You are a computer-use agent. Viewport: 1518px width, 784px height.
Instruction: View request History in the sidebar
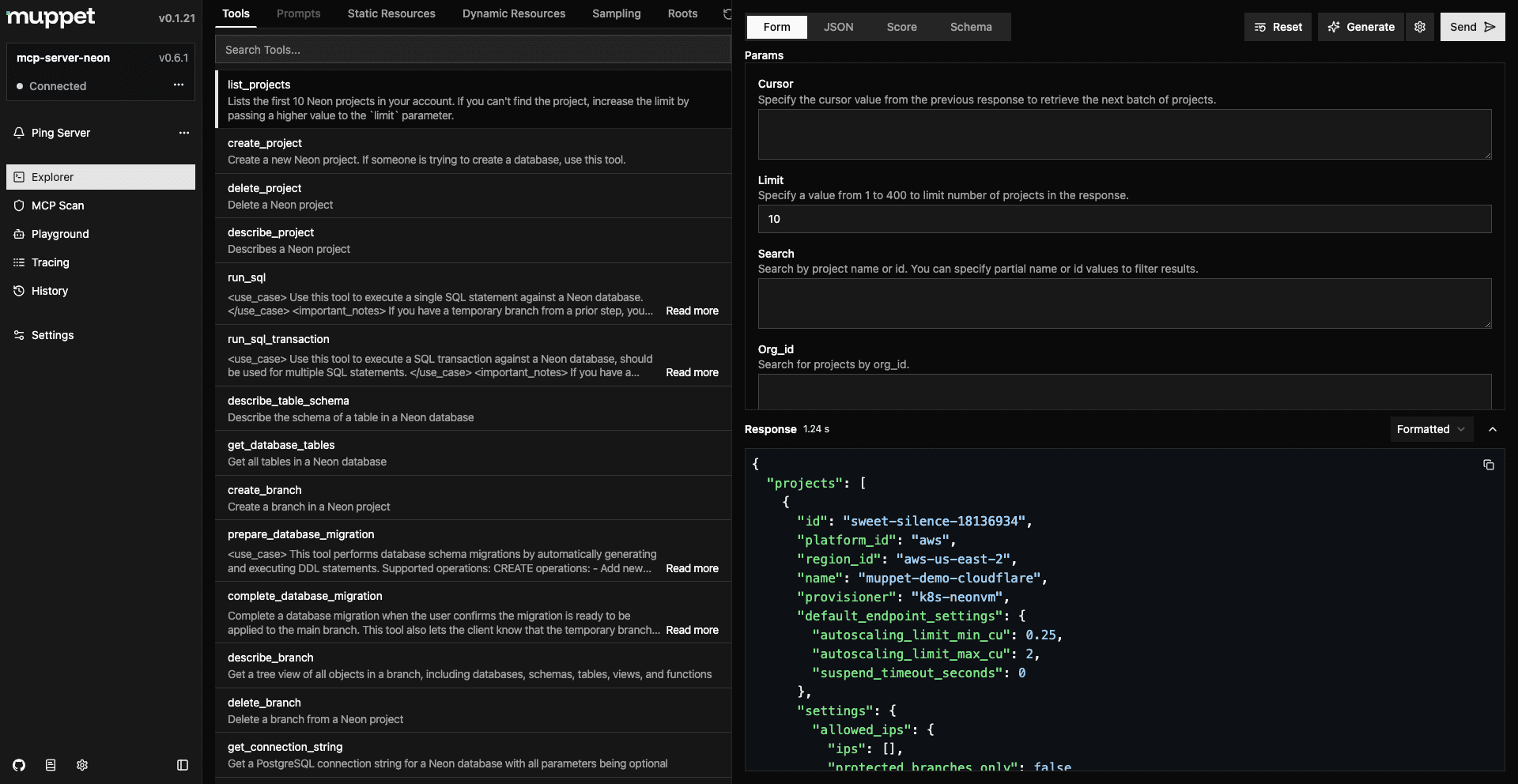coord(50,291)
